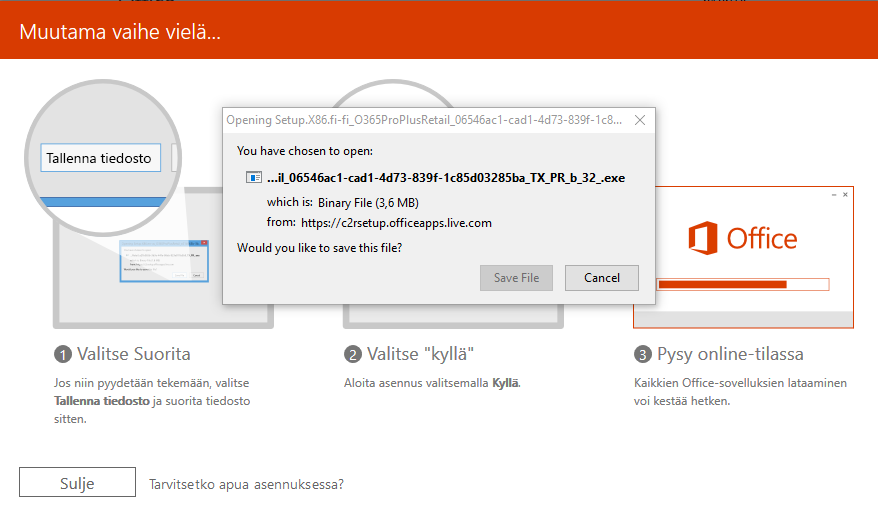The height and width of the screenshot is (517, 878).
Task: Cancel the file download dialog
Action: (602, 278)
